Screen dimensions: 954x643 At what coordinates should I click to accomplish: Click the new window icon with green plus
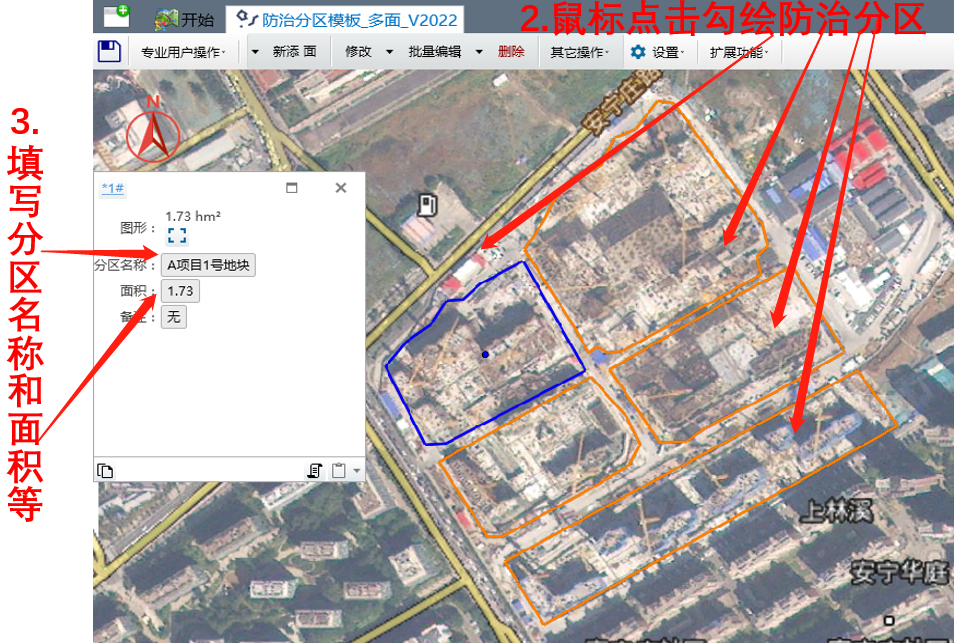[116, 16]
